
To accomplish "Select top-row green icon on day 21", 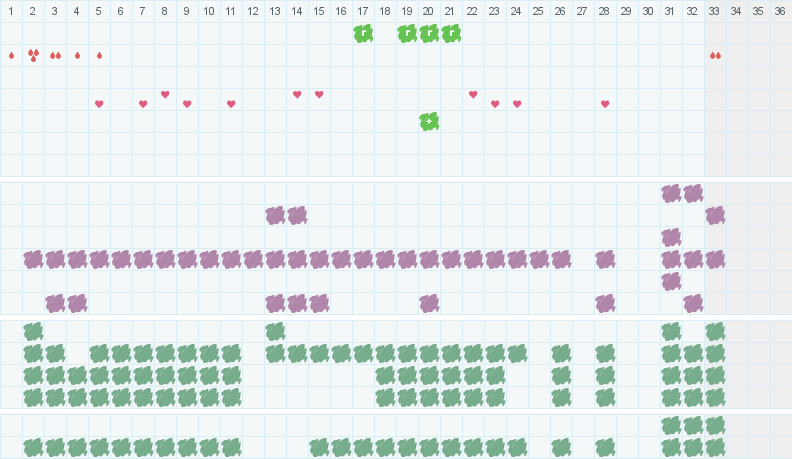I will coord(451,33).
